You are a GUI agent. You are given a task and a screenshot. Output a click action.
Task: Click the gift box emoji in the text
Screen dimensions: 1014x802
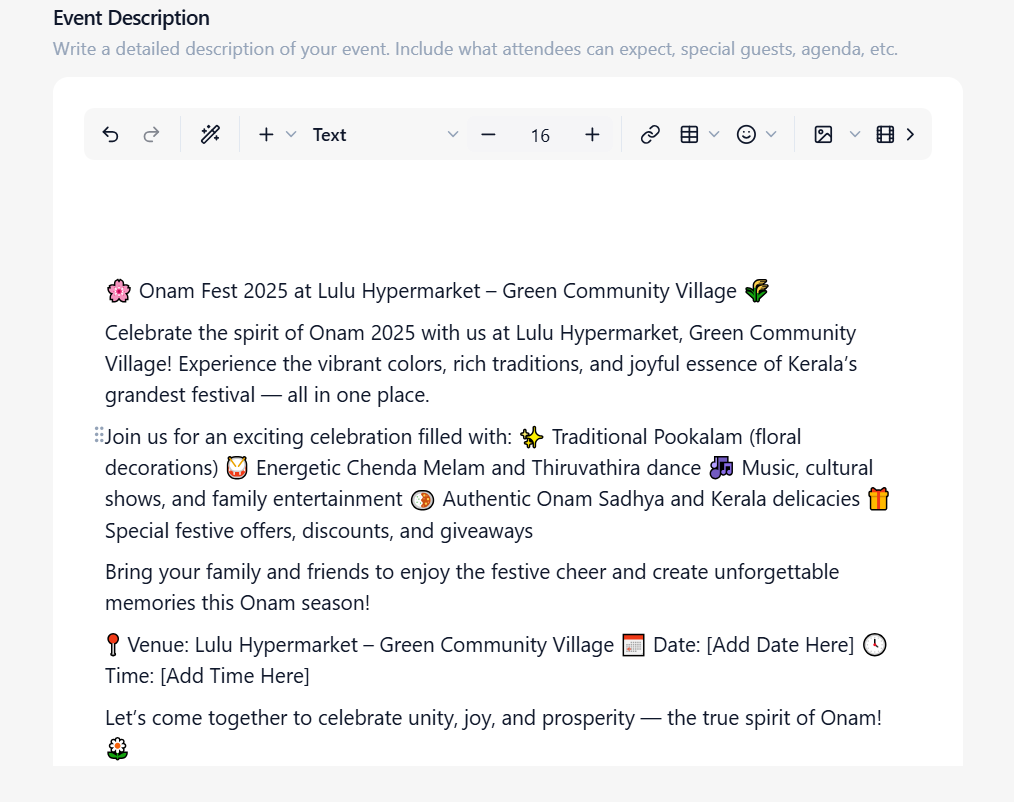pyautogui.click(x=878, y=499)
